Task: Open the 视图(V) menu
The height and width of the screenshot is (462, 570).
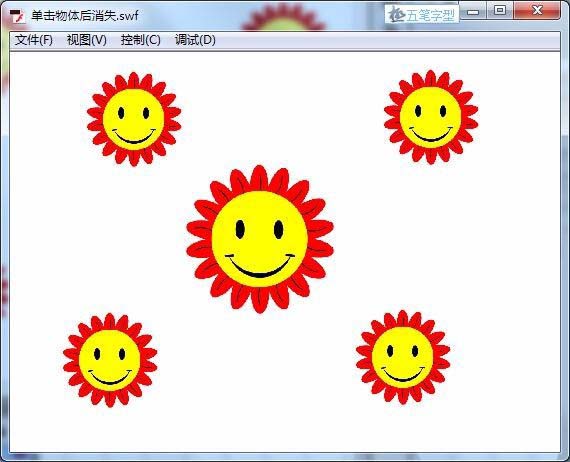Action: (x=87, y=40)
